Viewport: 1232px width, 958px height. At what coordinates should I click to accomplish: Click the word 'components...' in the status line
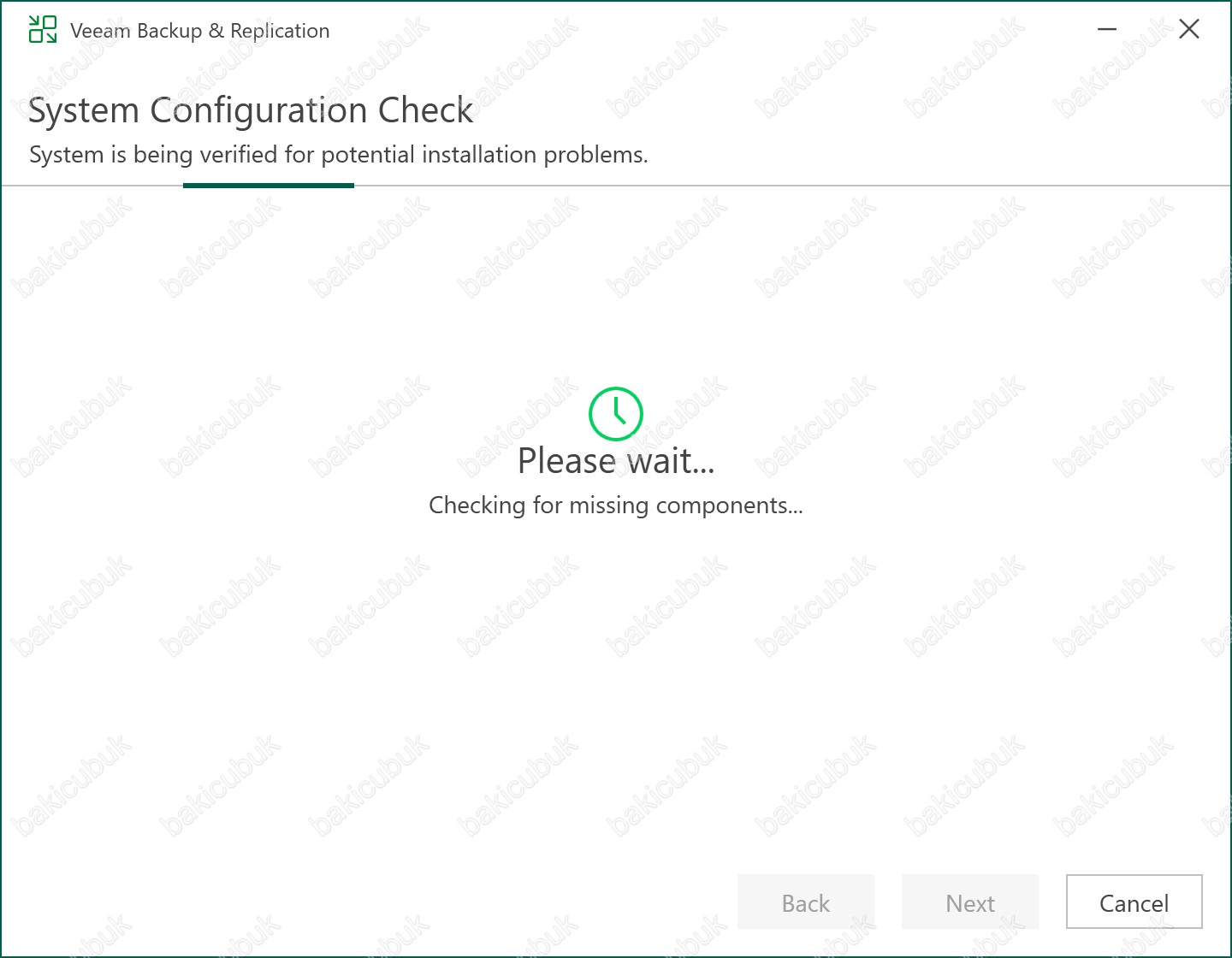coord(729,506)
